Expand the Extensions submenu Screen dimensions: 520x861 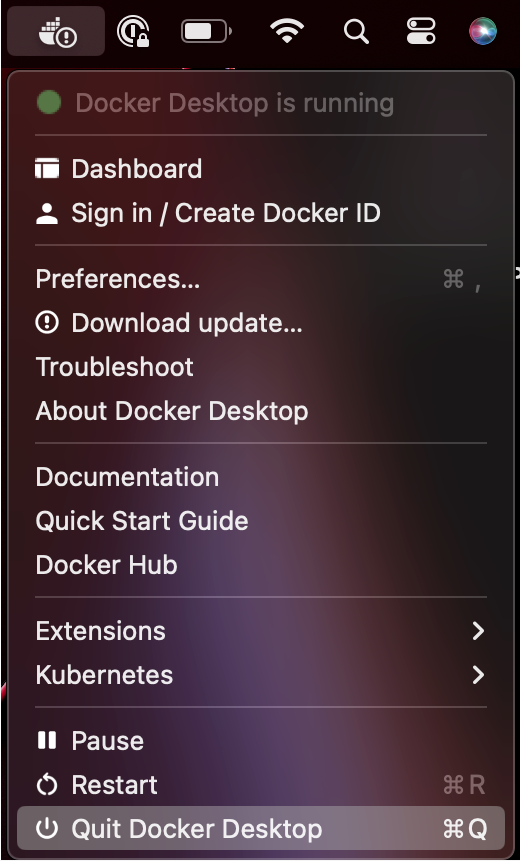pos(261,630)
